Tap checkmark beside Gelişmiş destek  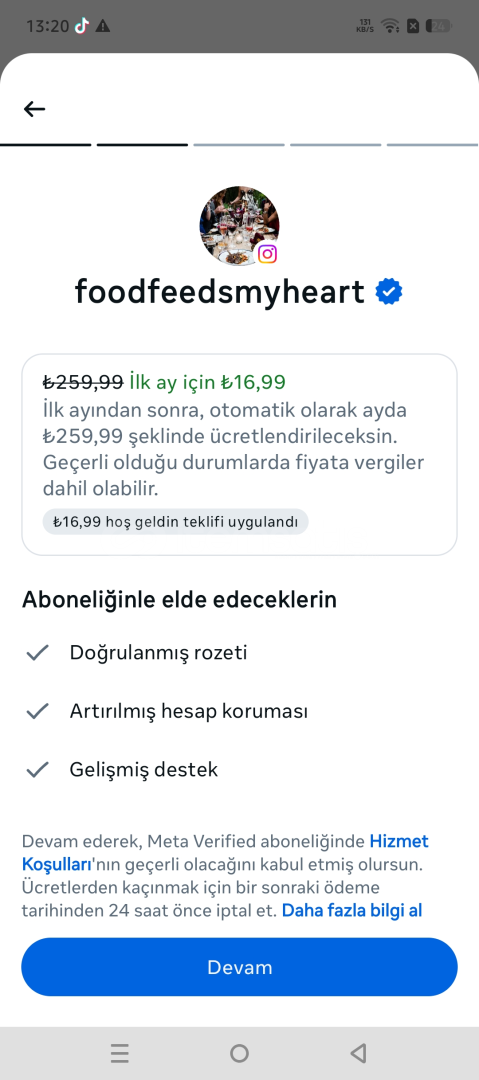pyautogui.click(x=37, y=769)
